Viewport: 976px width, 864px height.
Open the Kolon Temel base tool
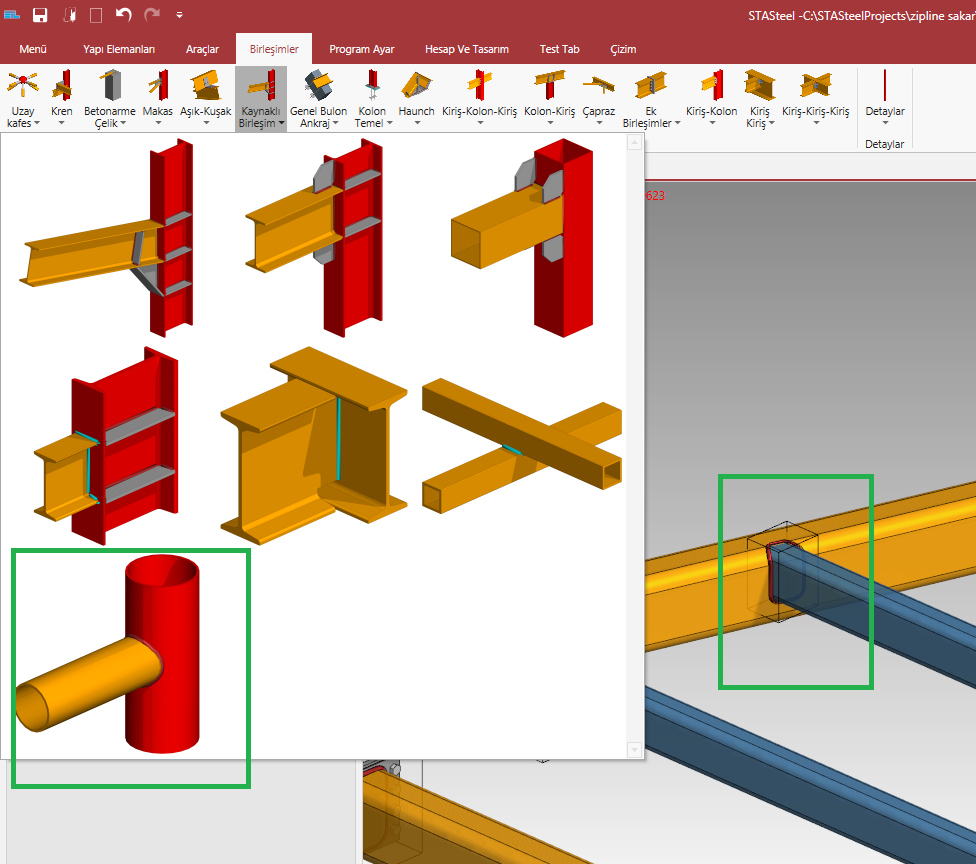click(x=371, y=98)
